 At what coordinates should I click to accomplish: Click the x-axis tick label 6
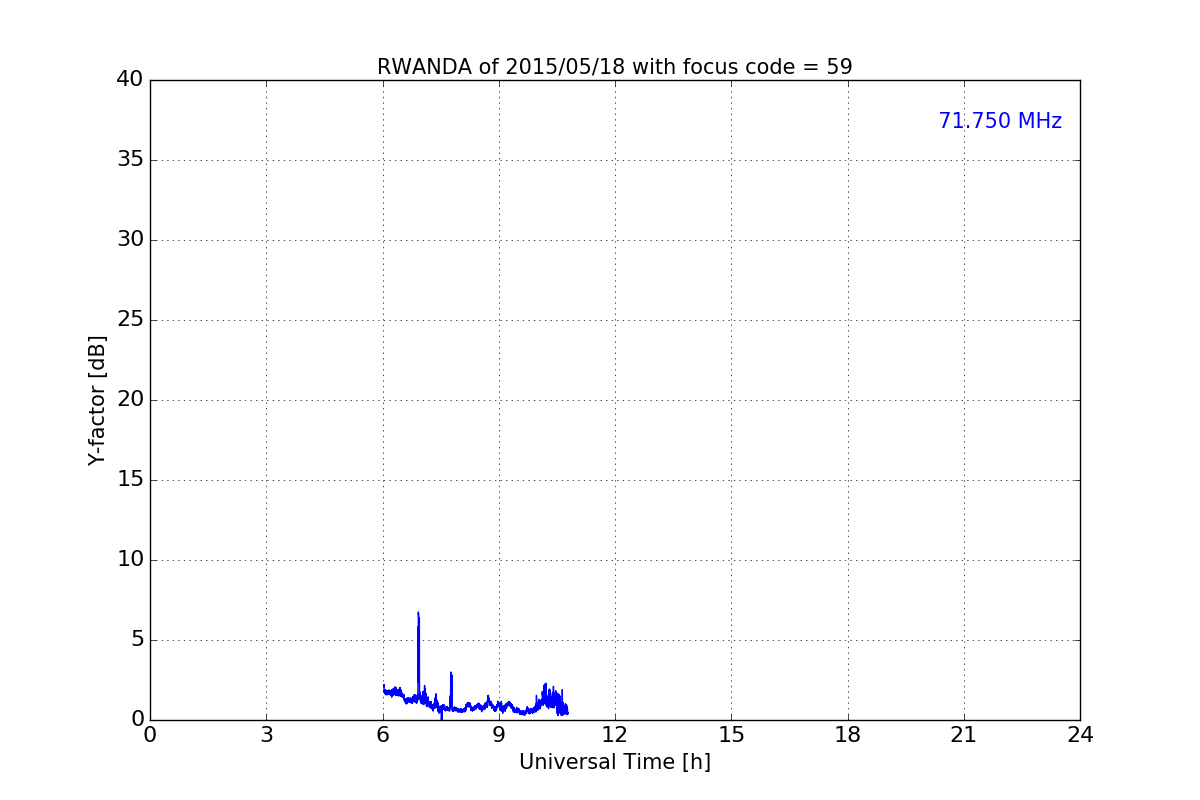click(383, 734)
